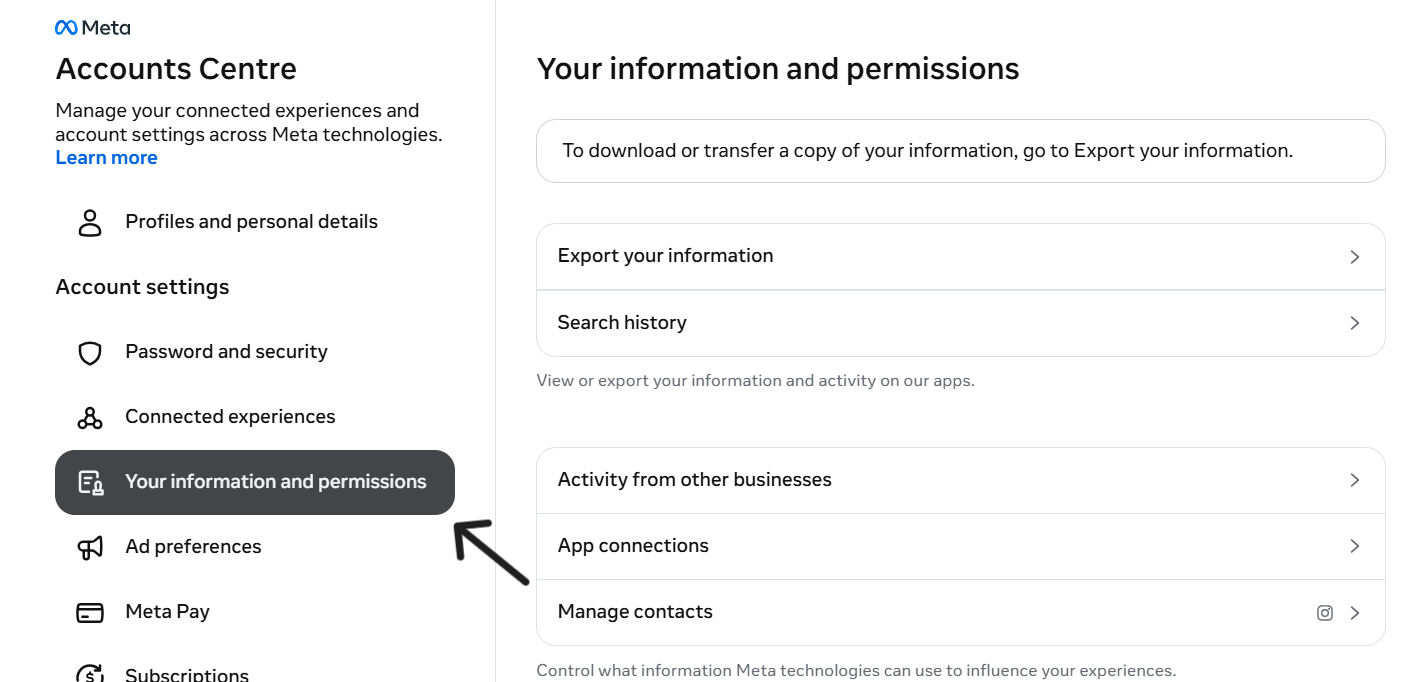Open the Manage contacts chevron arrow
1417x682 pixels.
pyautogui.click(x=1355, y=613)
